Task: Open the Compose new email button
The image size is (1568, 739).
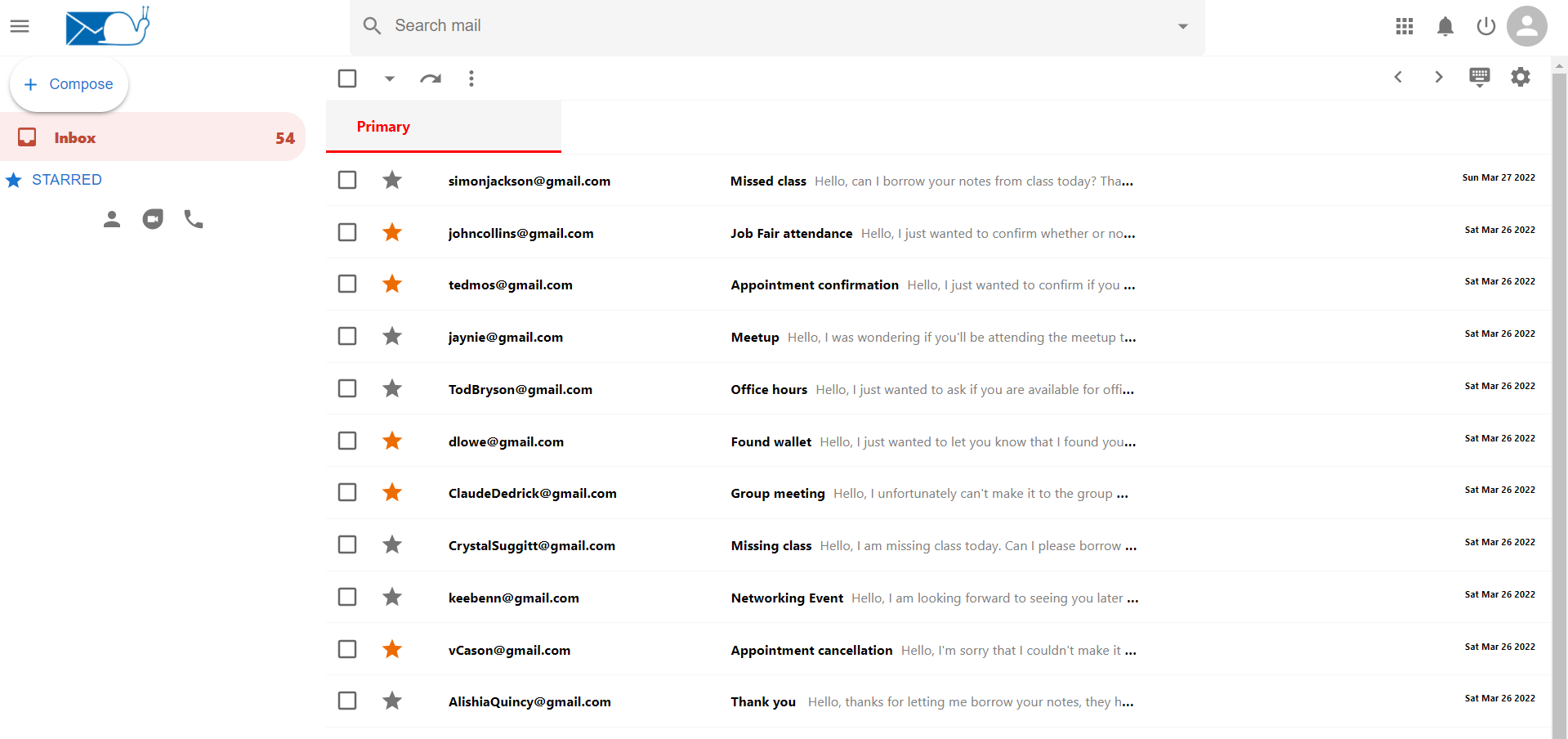Action: [x=69, y=83]
